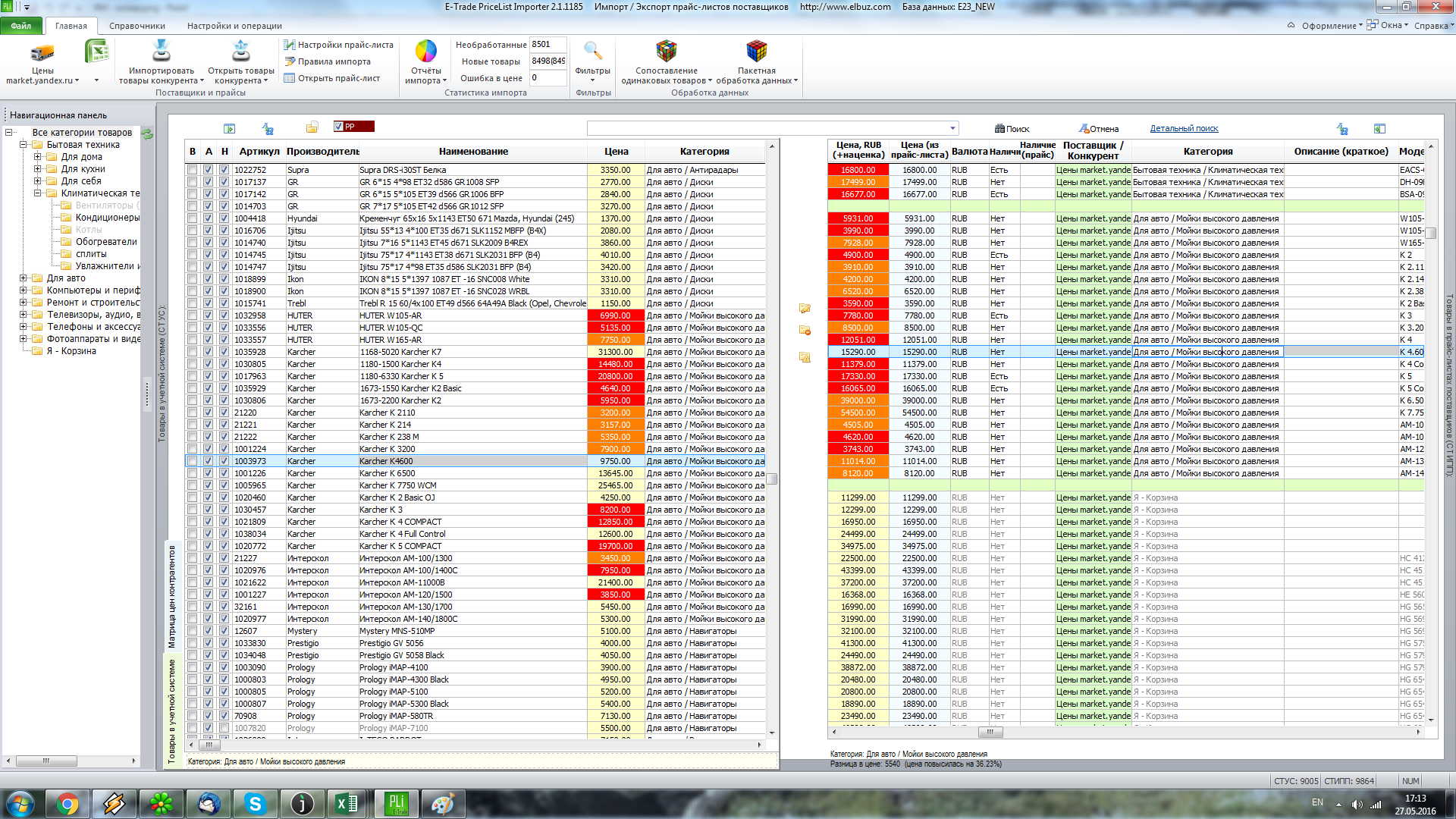
Task: Refresh the category tree icon
Action: 147,133
